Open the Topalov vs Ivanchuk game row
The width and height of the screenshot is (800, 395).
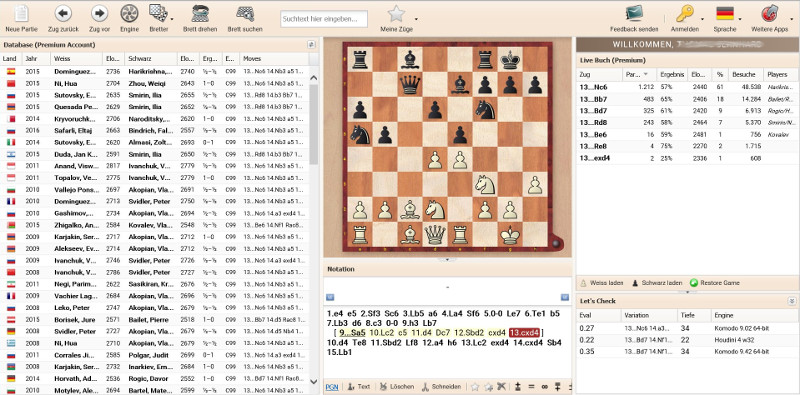coord(155,178)
